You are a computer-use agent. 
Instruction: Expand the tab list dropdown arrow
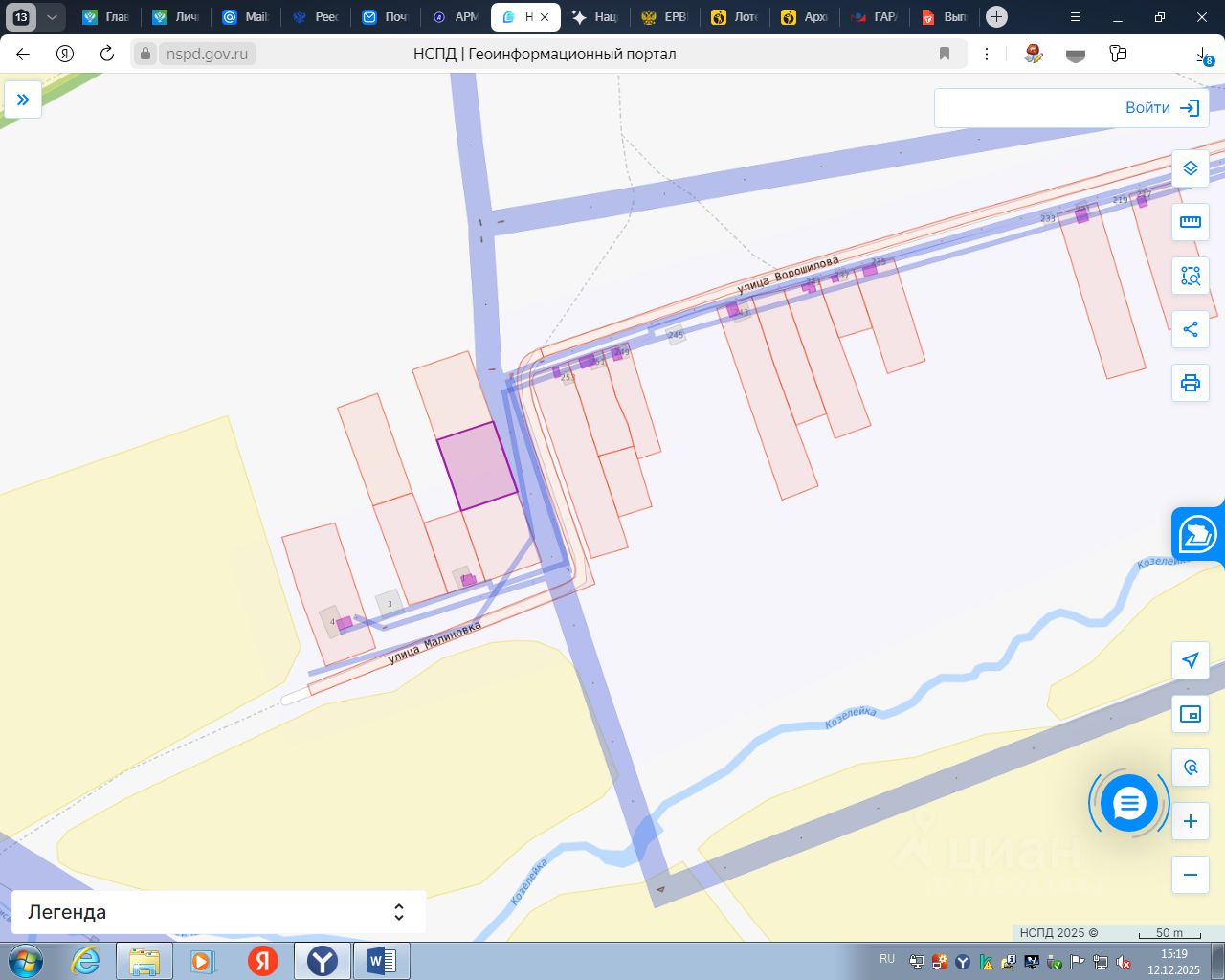(52, 17)
